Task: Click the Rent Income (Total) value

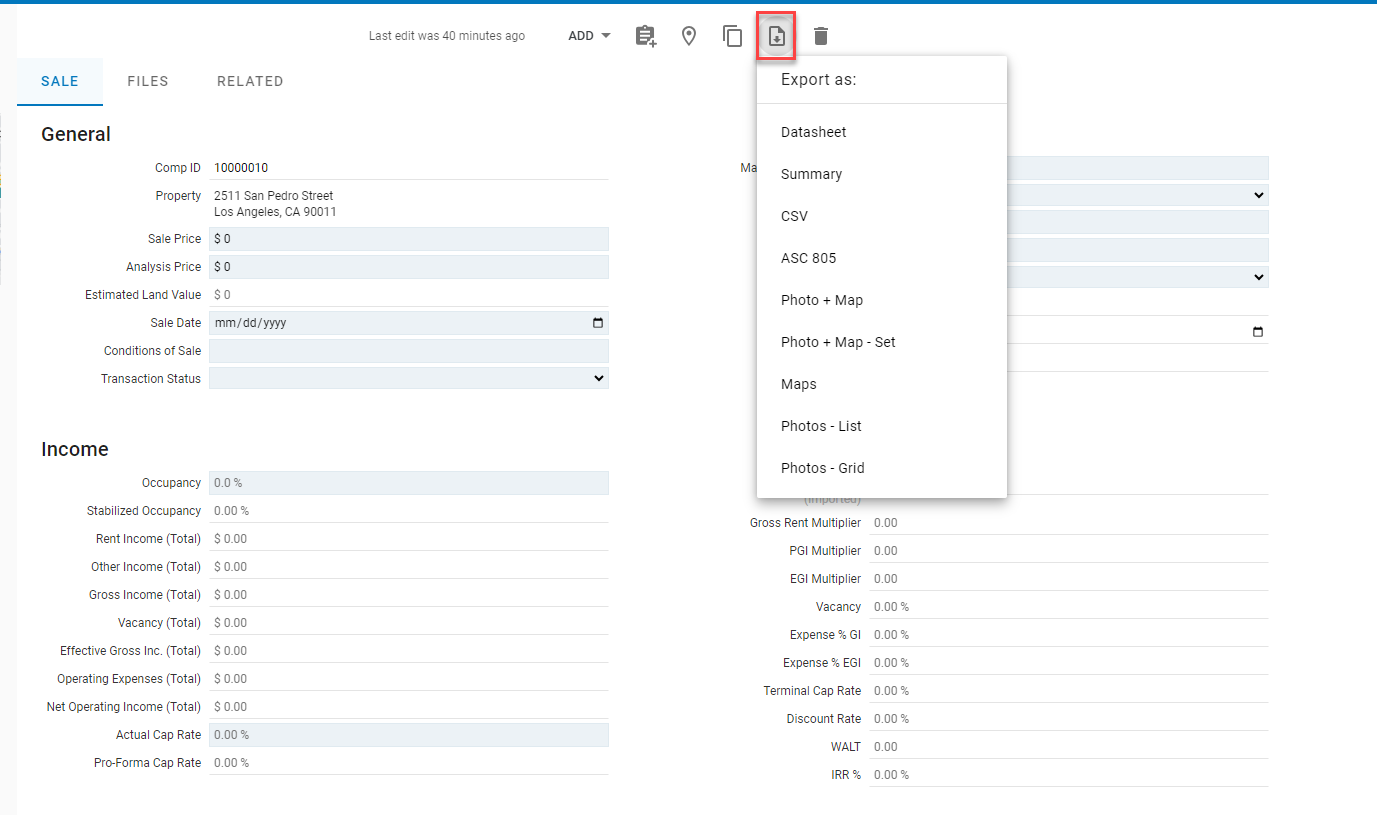Action: [x=230, y=539]
